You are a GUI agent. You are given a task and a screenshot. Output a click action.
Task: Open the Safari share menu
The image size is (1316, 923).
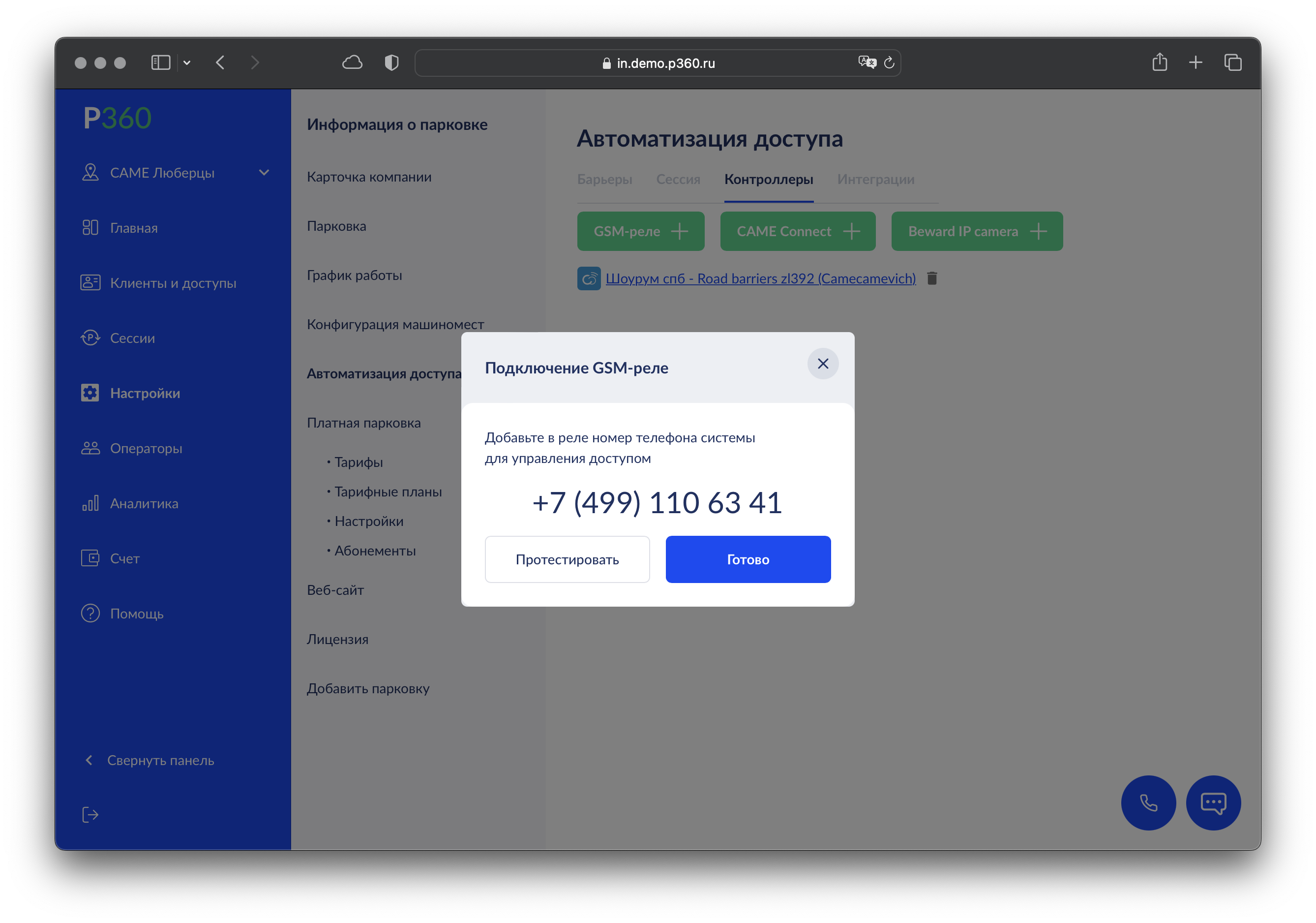tap(1159, 62)
